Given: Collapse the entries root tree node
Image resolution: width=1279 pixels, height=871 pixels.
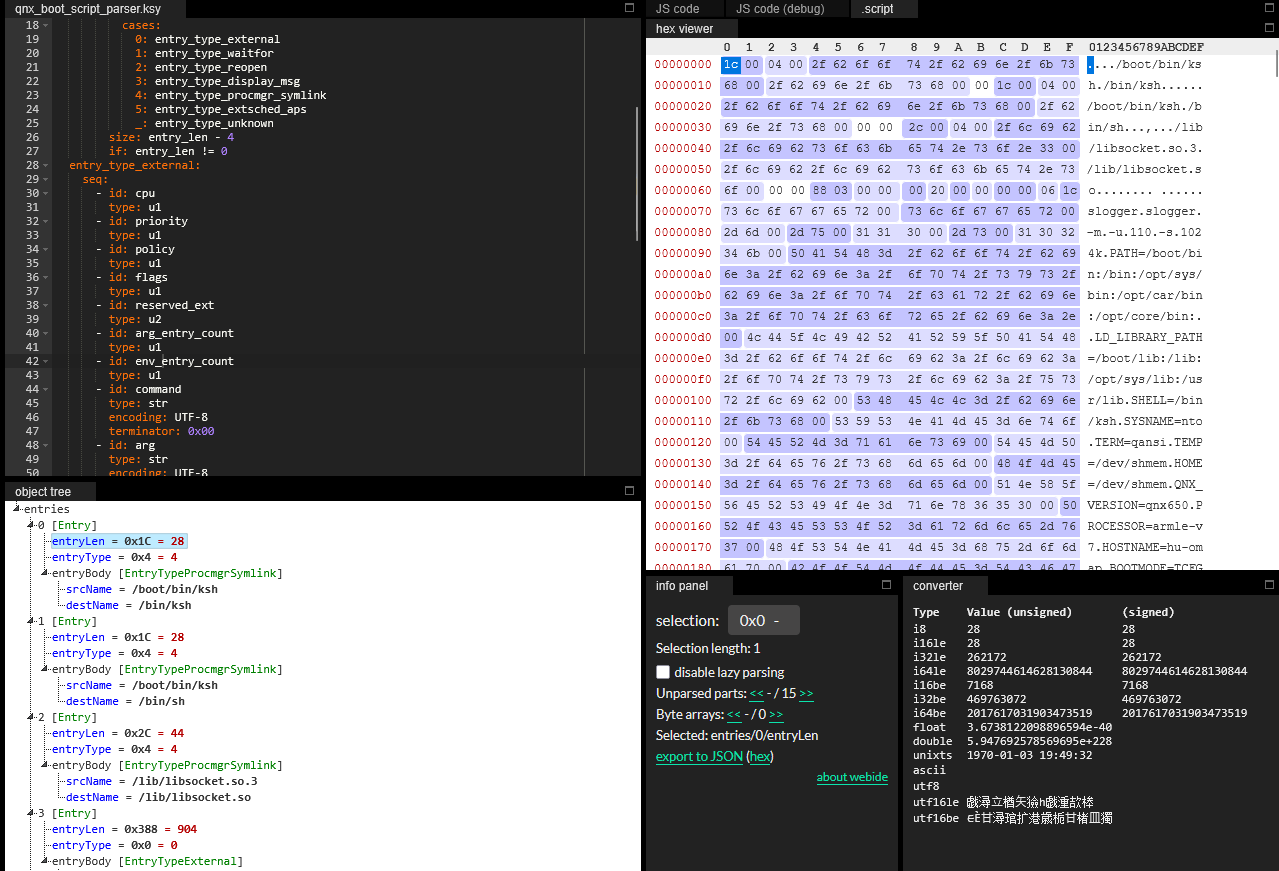Looking at the screenshot, I should tap(18, 509).
